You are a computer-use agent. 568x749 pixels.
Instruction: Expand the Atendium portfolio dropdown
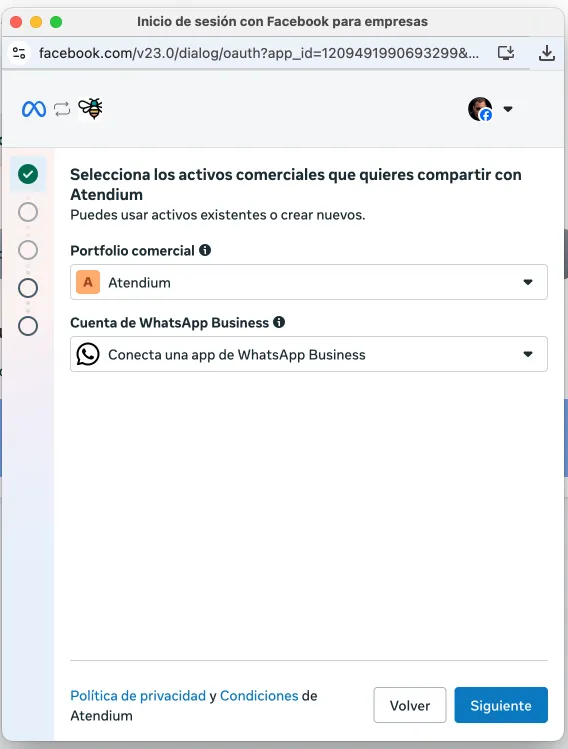[309, 282]
